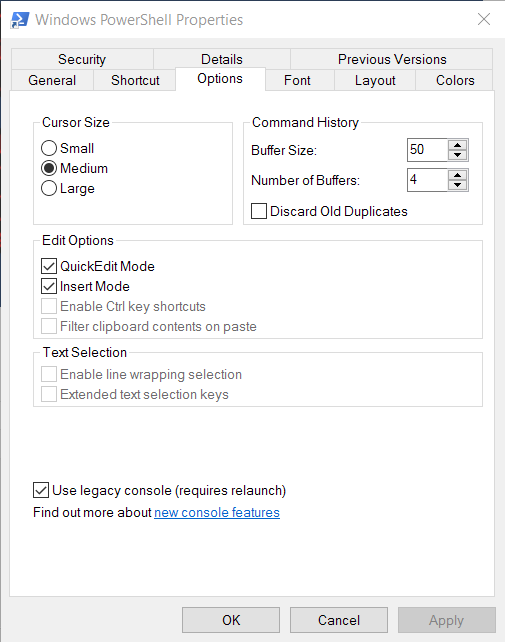The width and height of the screenshot is (505, 642).
Task: Open the Shortcut tab
Action: click(x=135, y=80)
